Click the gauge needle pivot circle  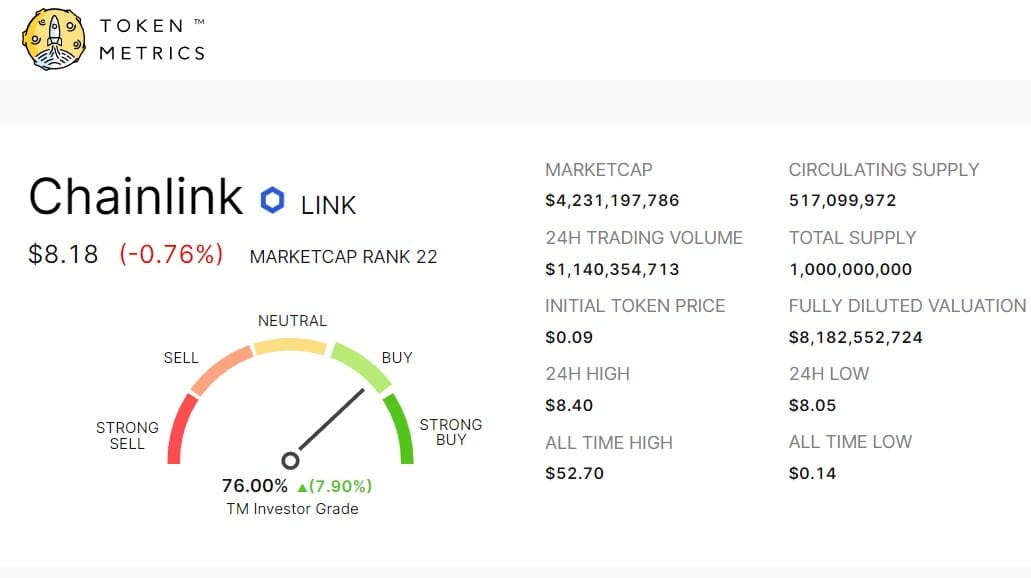tap(290, 461)
